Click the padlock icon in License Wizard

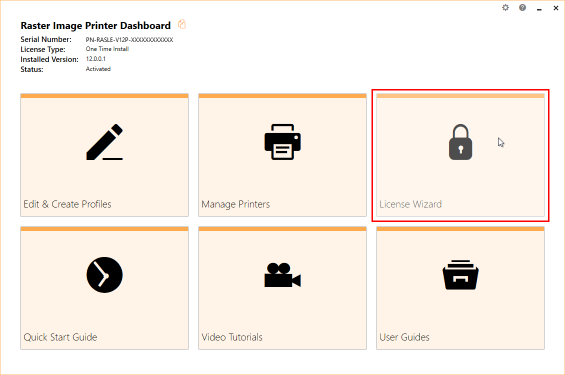tap(460, 142)
